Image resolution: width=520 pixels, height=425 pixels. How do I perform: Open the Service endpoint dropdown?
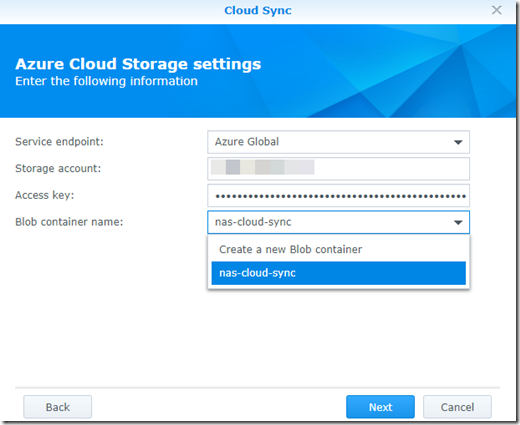coord(338,142)
